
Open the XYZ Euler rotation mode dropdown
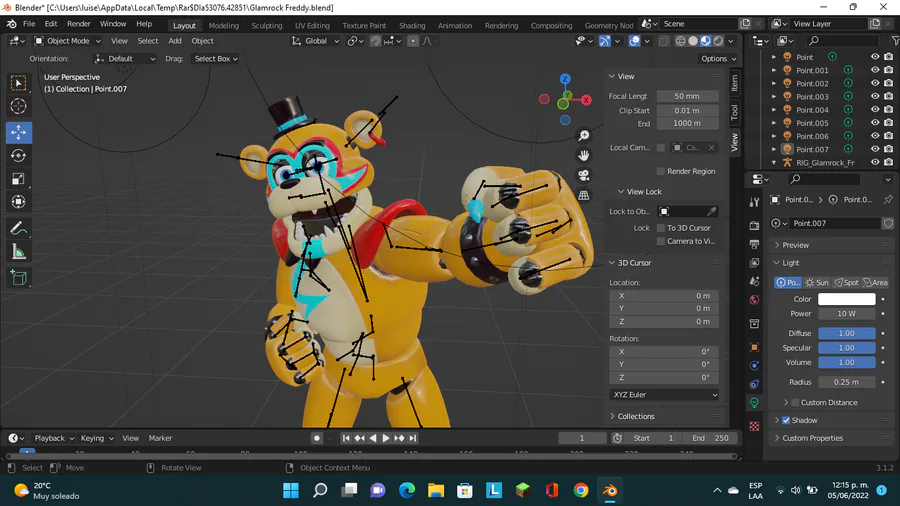coord(664,395)
